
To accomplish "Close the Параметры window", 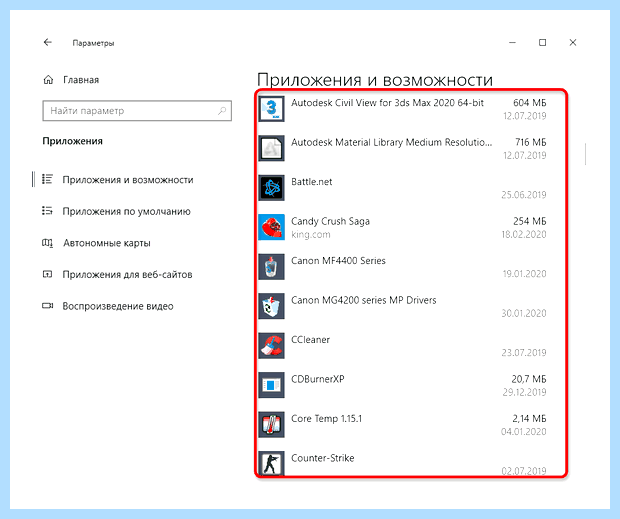I will [573, 43].
